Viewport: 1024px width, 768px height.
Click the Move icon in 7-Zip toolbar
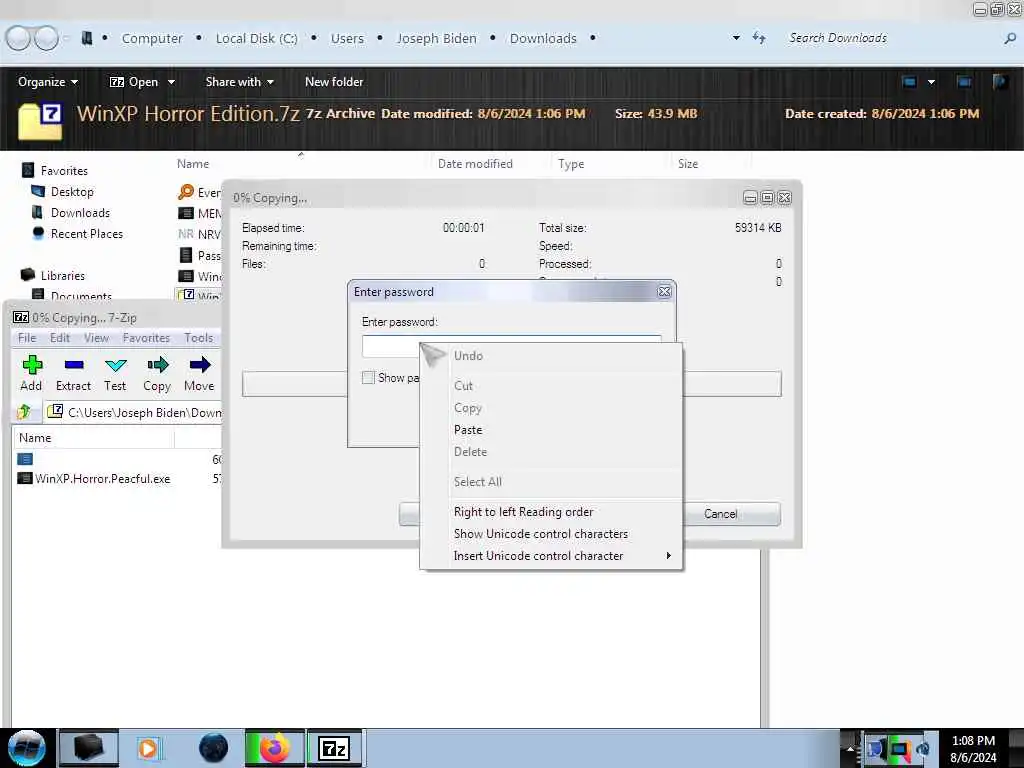click(200, 365)
